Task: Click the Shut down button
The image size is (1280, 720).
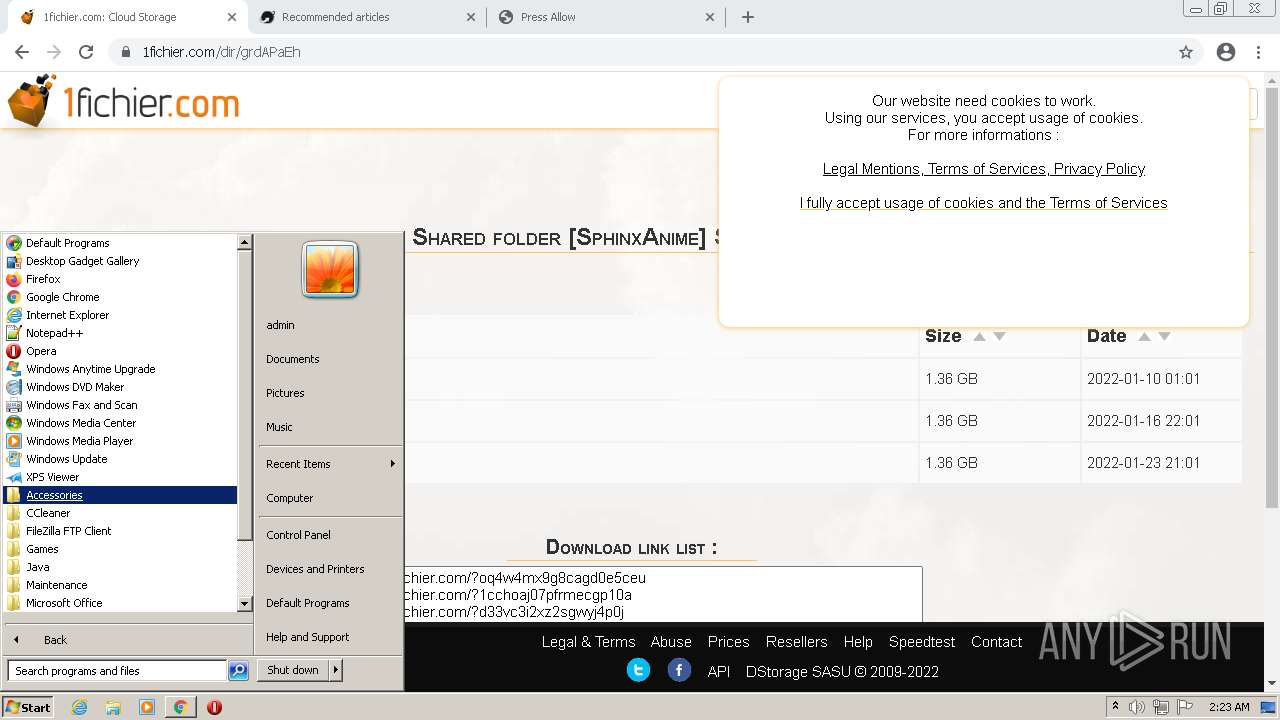Action: click(x=293, y=670)
